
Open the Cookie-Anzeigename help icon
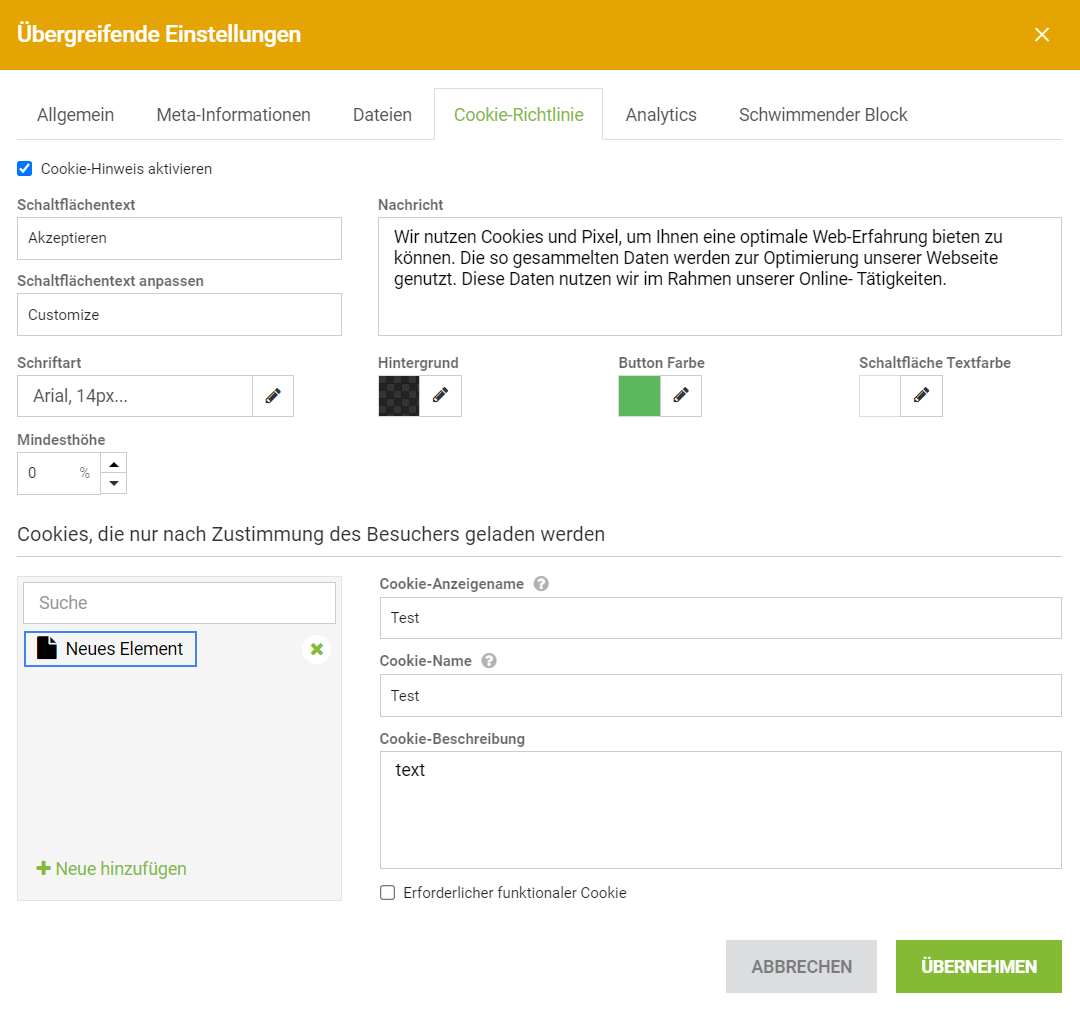[x=541, y=583]
